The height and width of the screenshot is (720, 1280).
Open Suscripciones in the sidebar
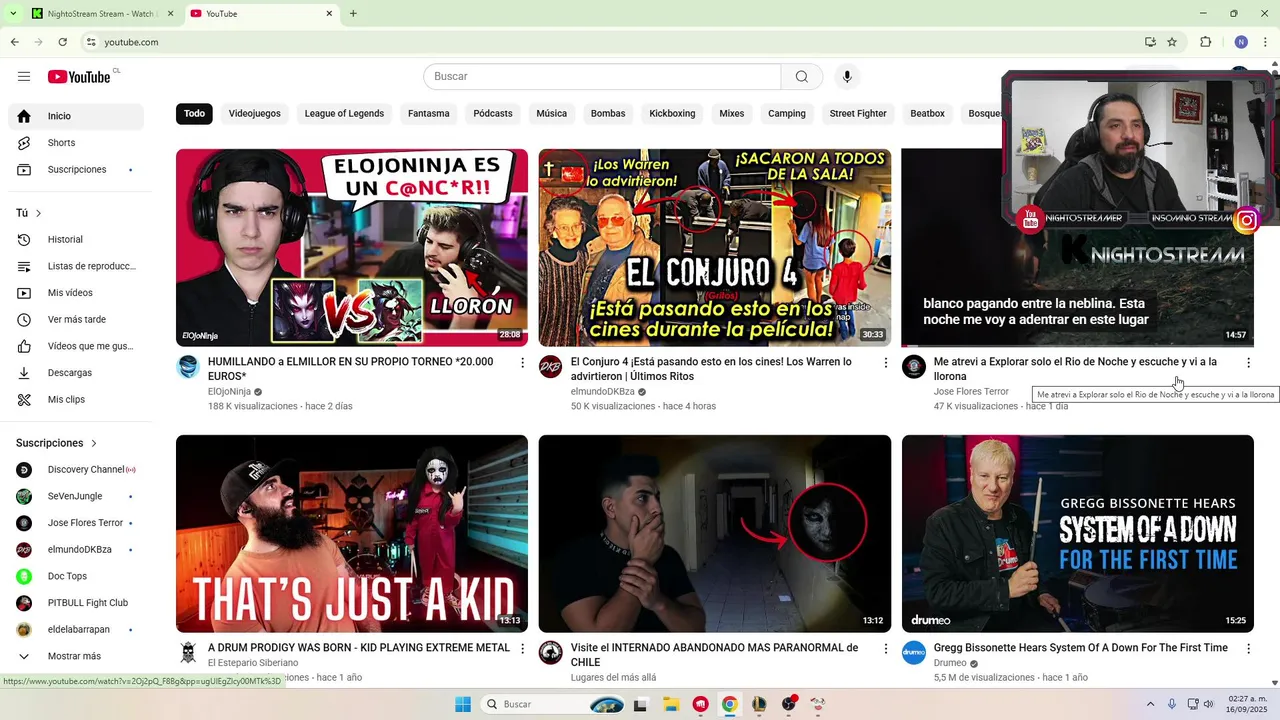click(76, 170)
